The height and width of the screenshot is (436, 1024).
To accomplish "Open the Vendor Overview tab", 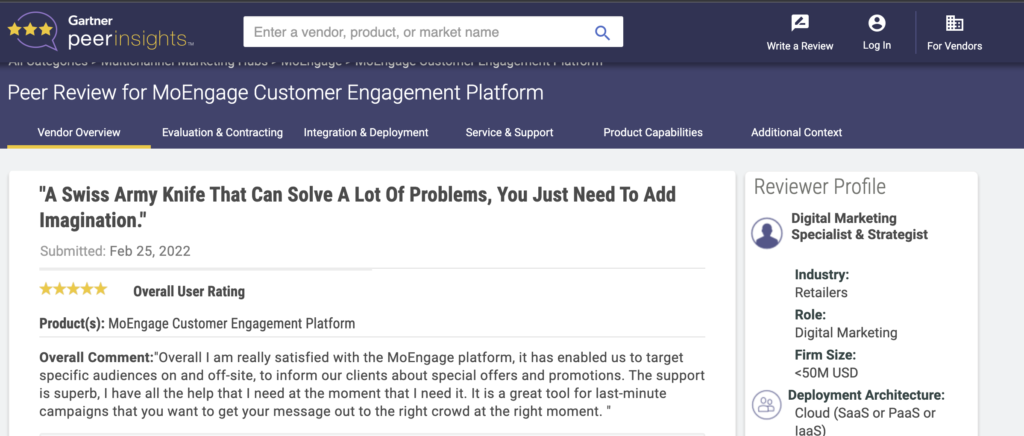I will (x=79, y=132).
